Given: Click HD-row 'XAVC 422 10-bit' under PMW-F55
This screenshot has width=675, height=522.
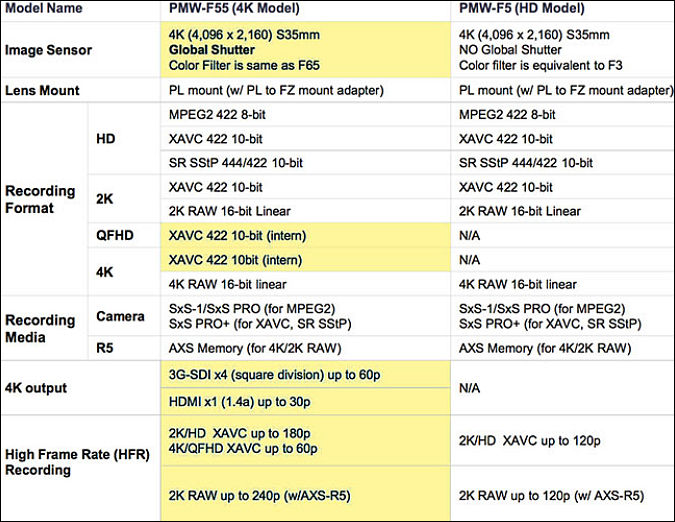Looking at the screenshot, I should click(x=215, y=139).
